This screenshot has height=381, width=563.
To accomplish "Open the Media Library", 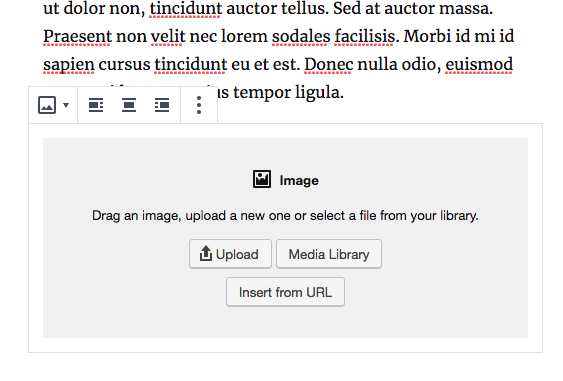I will pos(329,254).
